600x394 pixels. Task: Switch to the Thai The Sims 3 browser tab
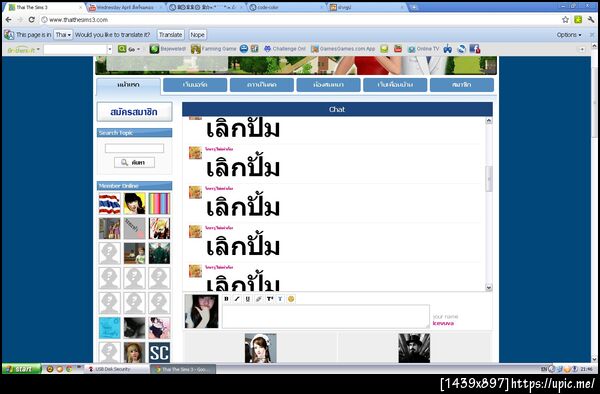point(44,7)
